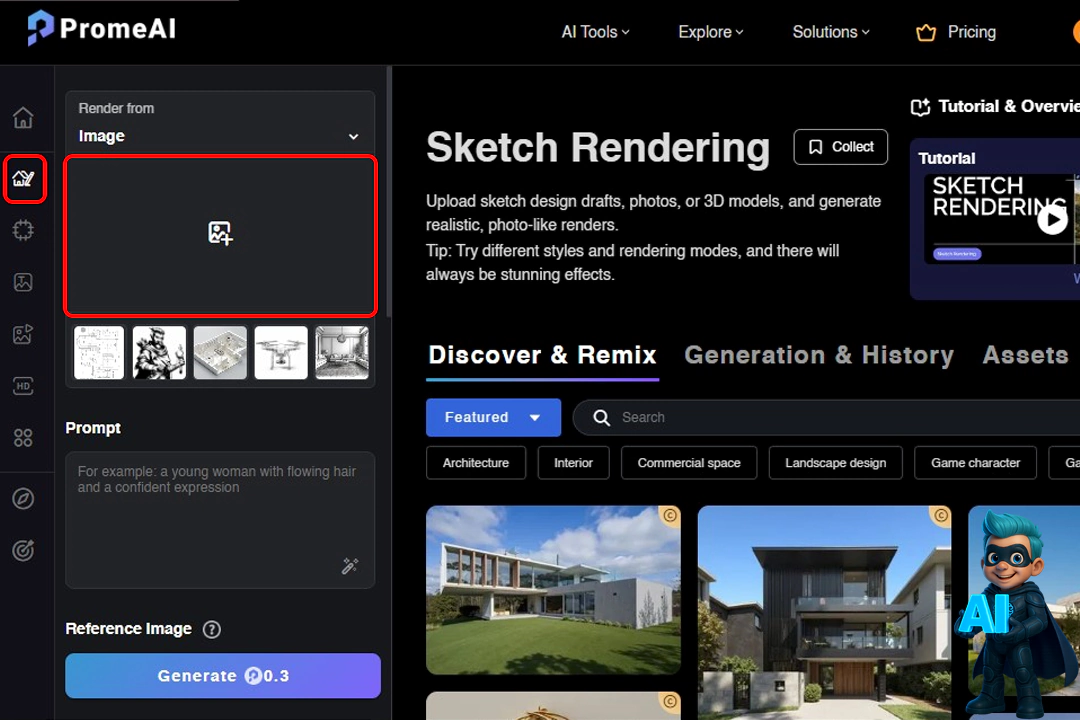Click the add image upload icon
This screenshot has width=1080, height=720.
click(220, 234)
